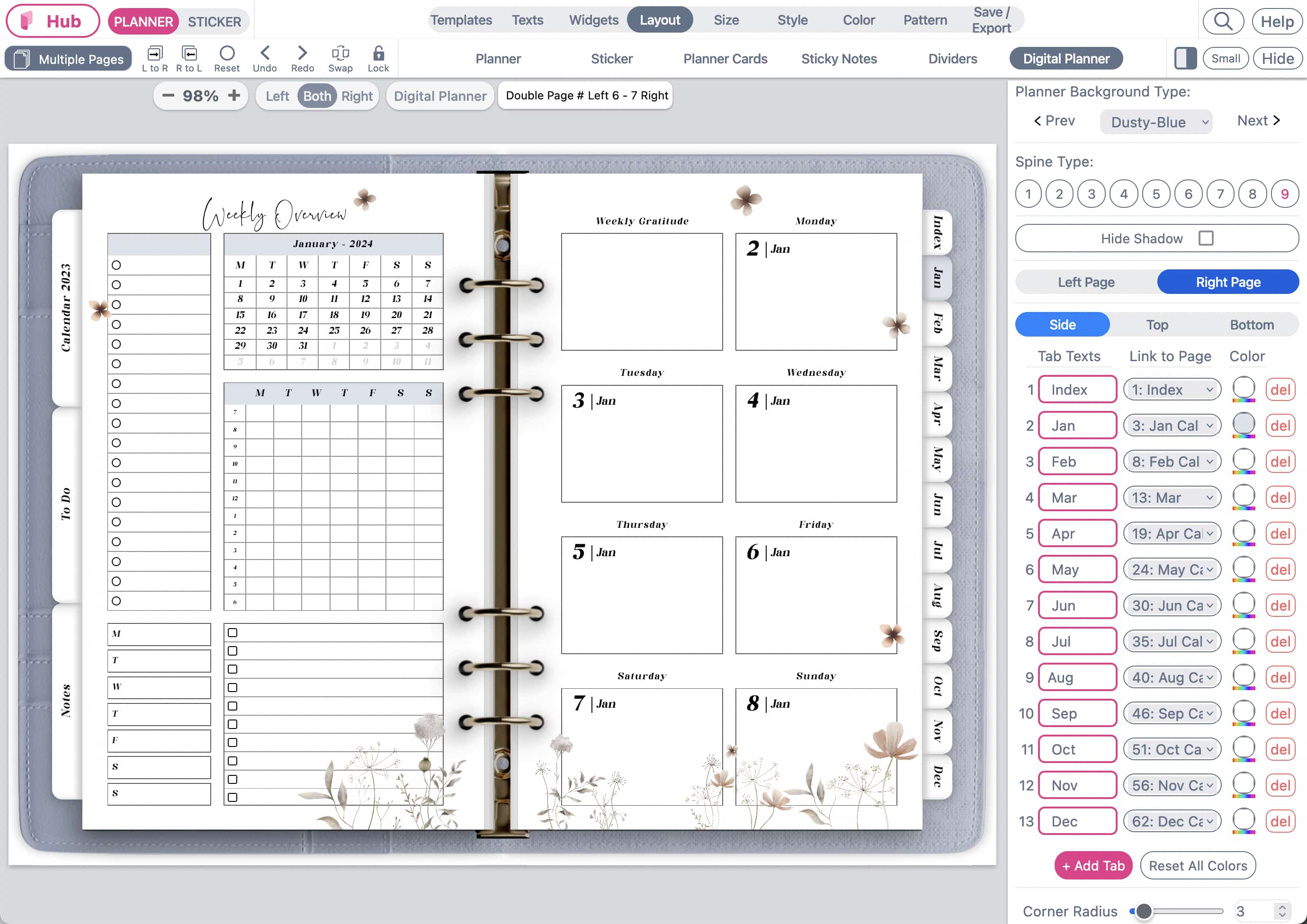Screen dimensions: 1307x924
Task: Open the Dusty-Blue background dropdown
Action: coord(1155,122)
